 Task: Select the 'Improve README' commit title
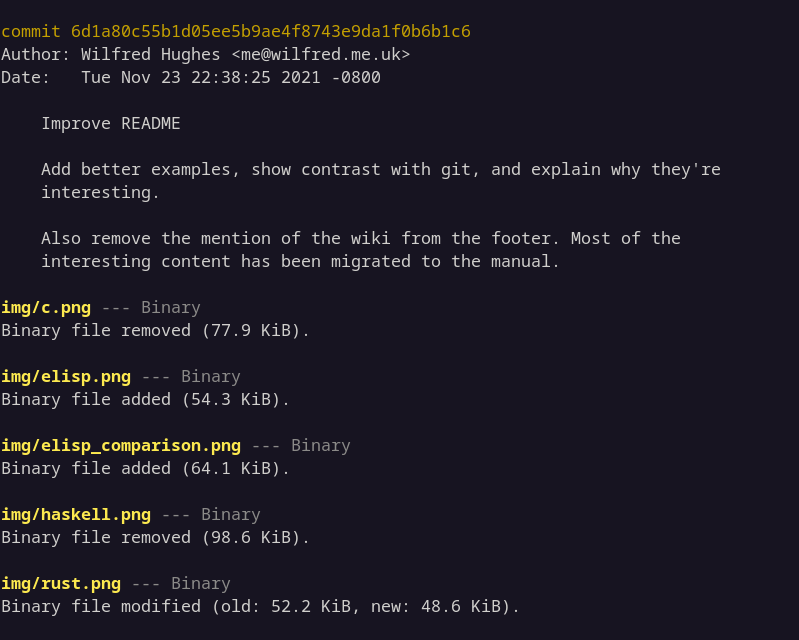point(110,123)
